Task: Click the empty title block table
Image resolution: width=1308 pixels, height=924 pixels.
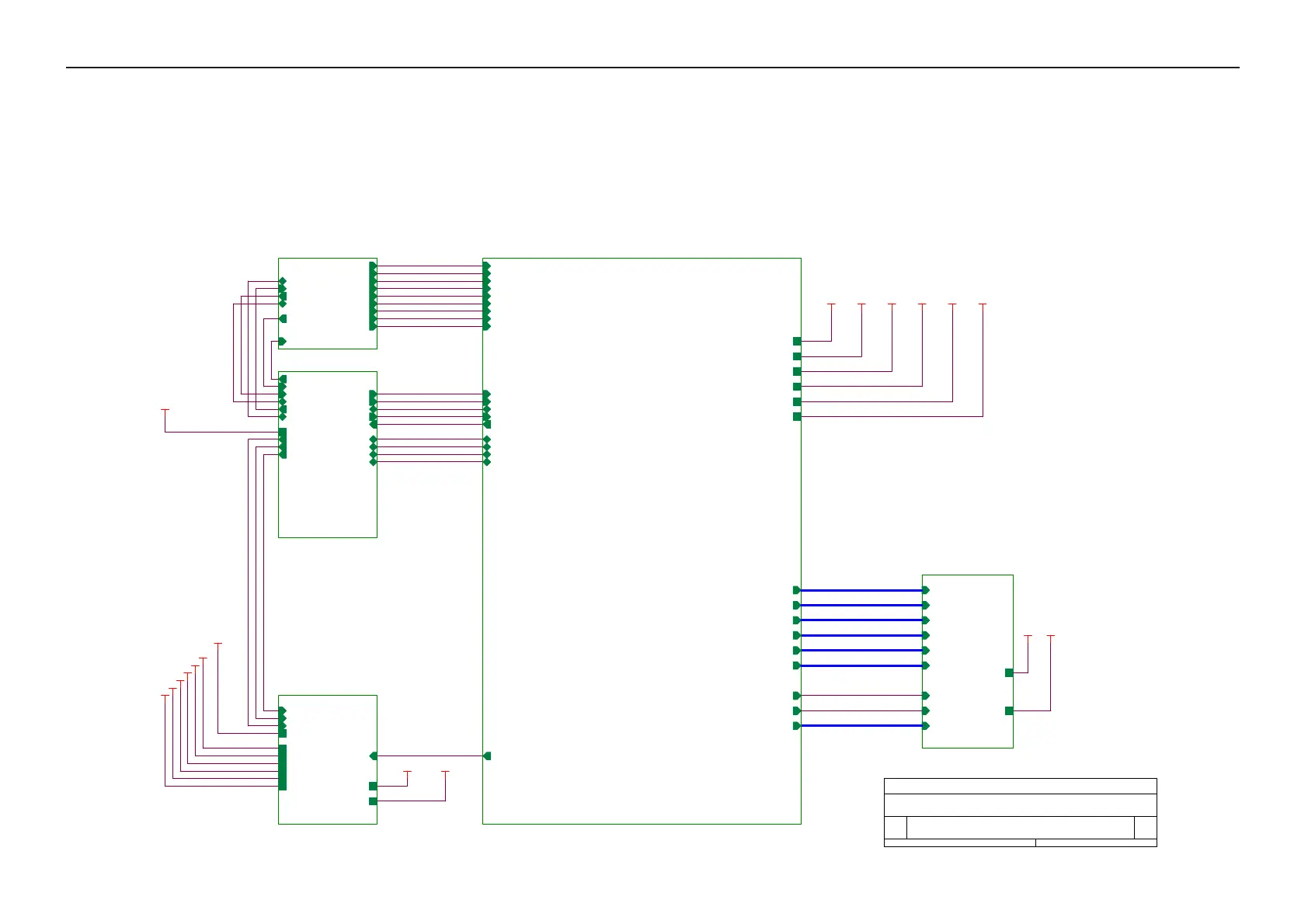Action: 1021,812
